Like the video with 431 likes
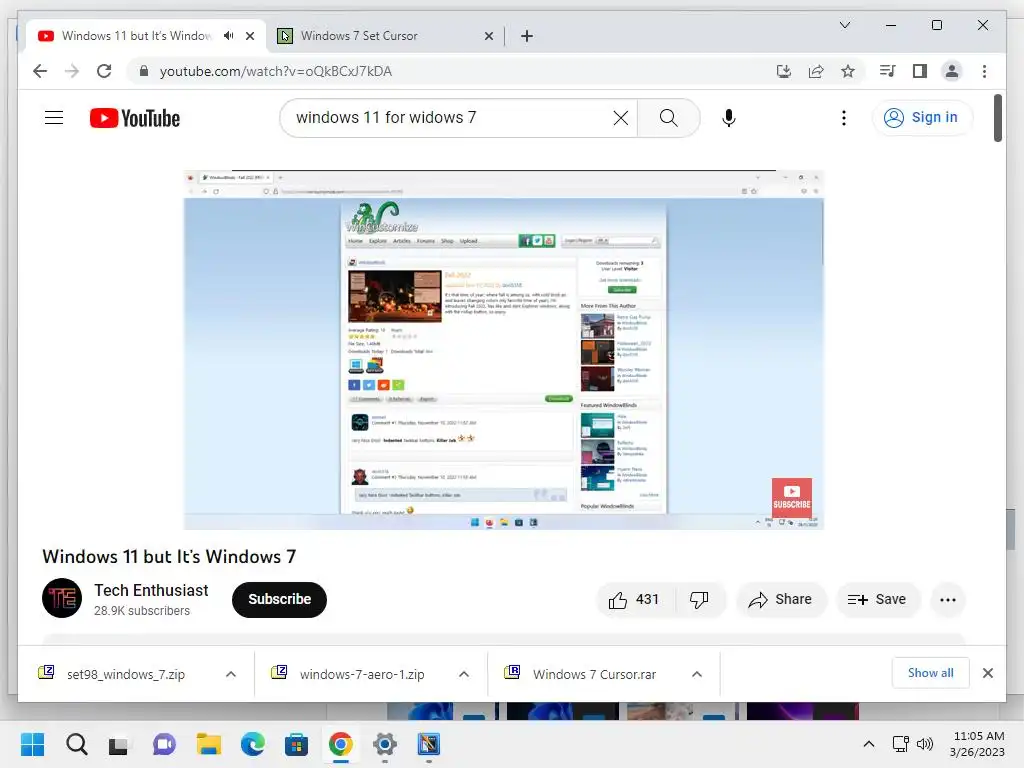The image size is (1024, 768). [x=633, y=600]
